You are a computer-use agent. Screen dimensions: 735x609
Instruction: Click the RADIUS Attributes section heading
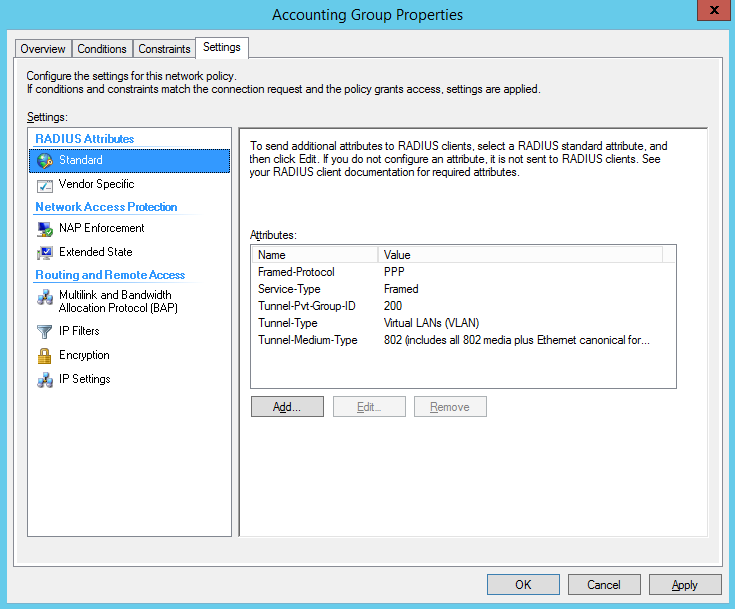click(x=84, y=139)
